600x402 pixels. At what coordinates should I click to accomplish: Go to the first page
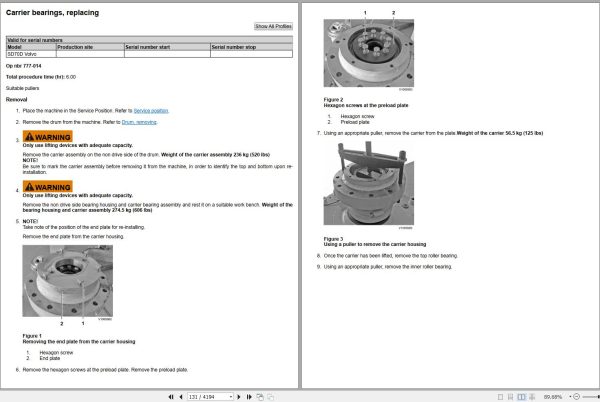(171, 397)
